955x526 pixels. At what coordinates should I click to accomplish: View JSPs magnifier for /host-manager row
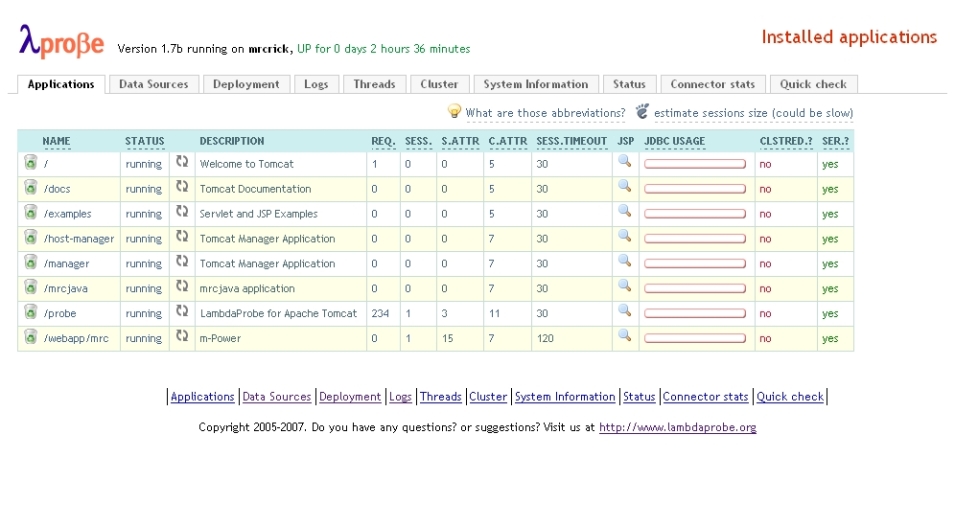click(624, 236)
